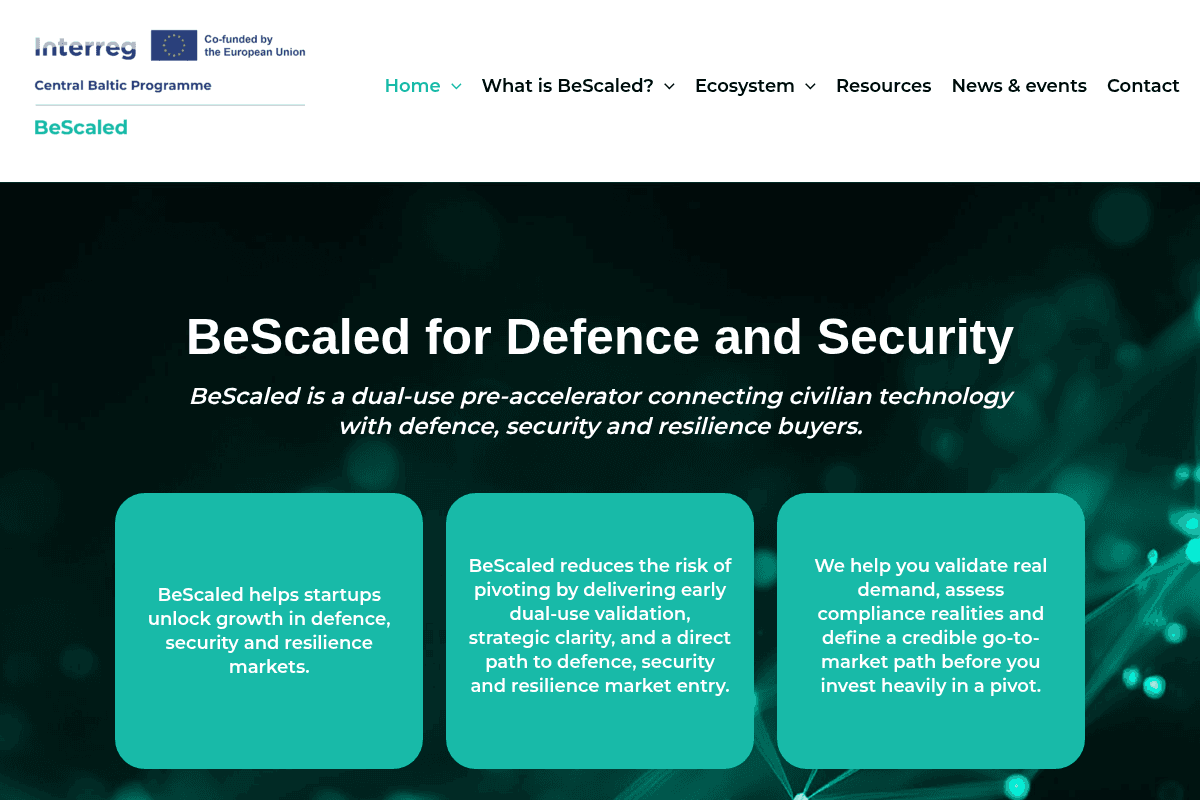This screenshot has height=800, width=1200.
Task: Expand the What is BeScaled? chevron
Action: [669, 87]
